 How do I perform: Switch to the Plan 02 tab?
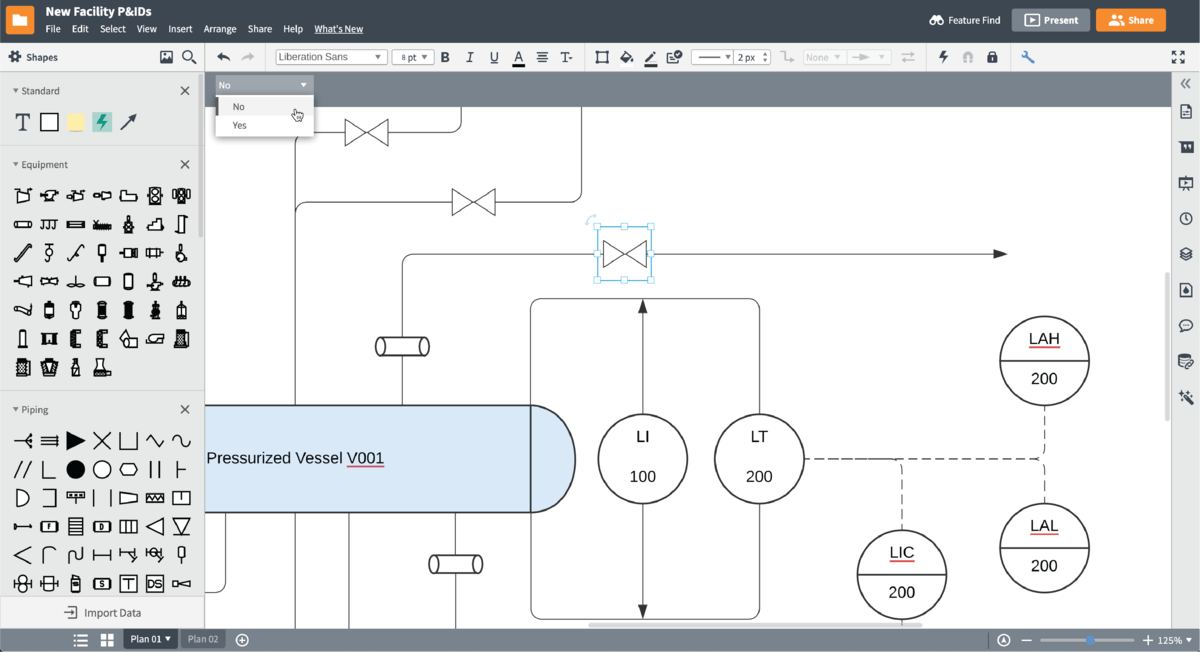203,640
